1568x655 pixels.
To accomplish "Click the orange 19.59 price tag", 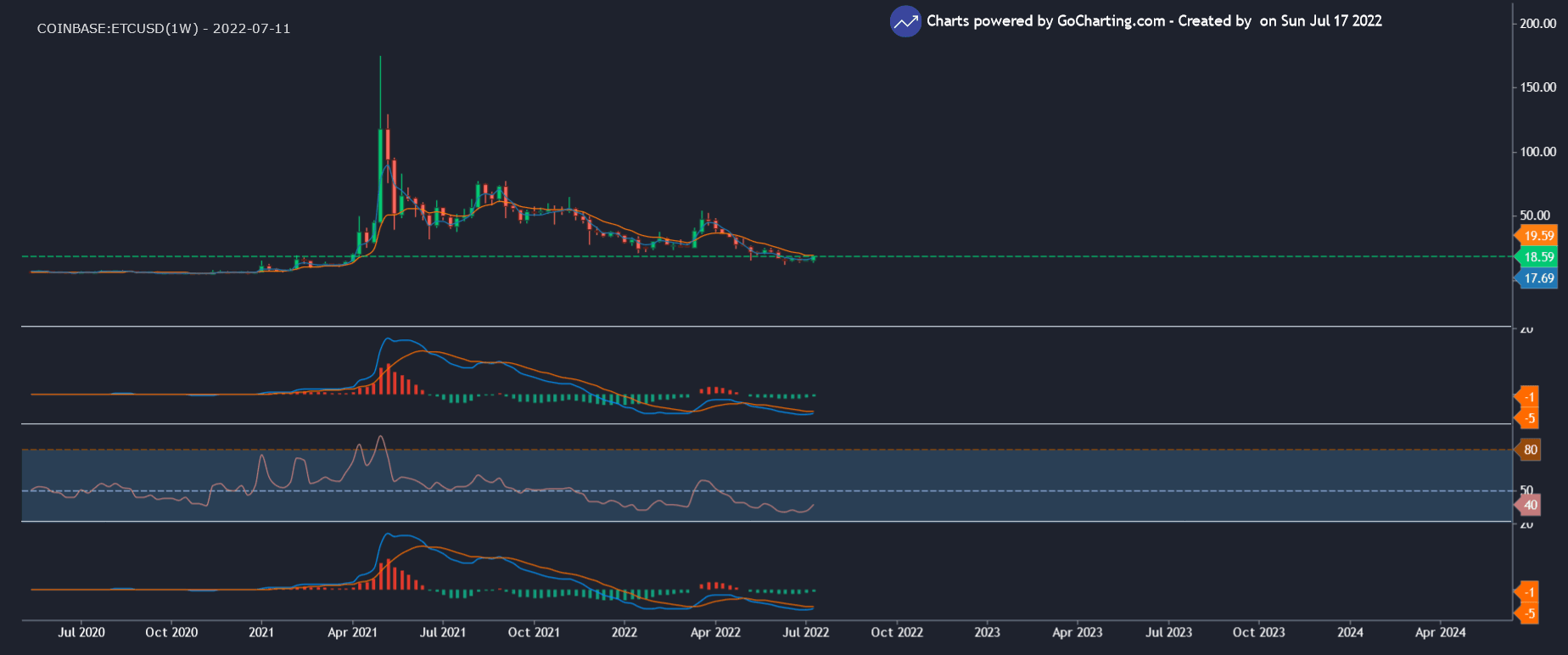I will pyautogui.click(x=1537, y=236).
